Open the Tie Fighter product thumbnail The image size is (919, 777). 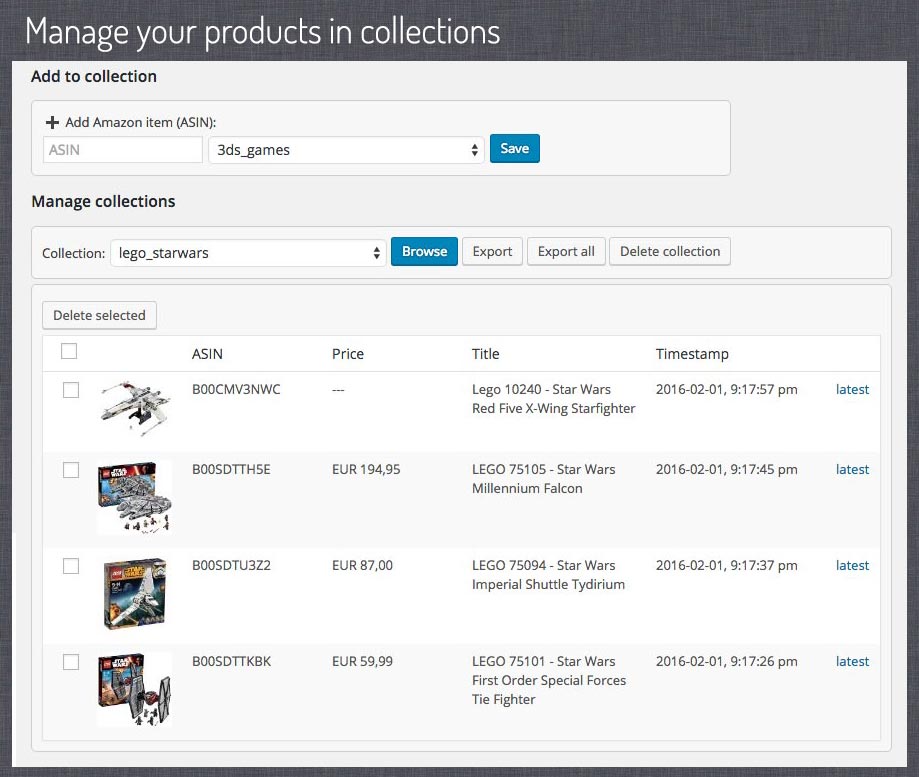(135, 689)
